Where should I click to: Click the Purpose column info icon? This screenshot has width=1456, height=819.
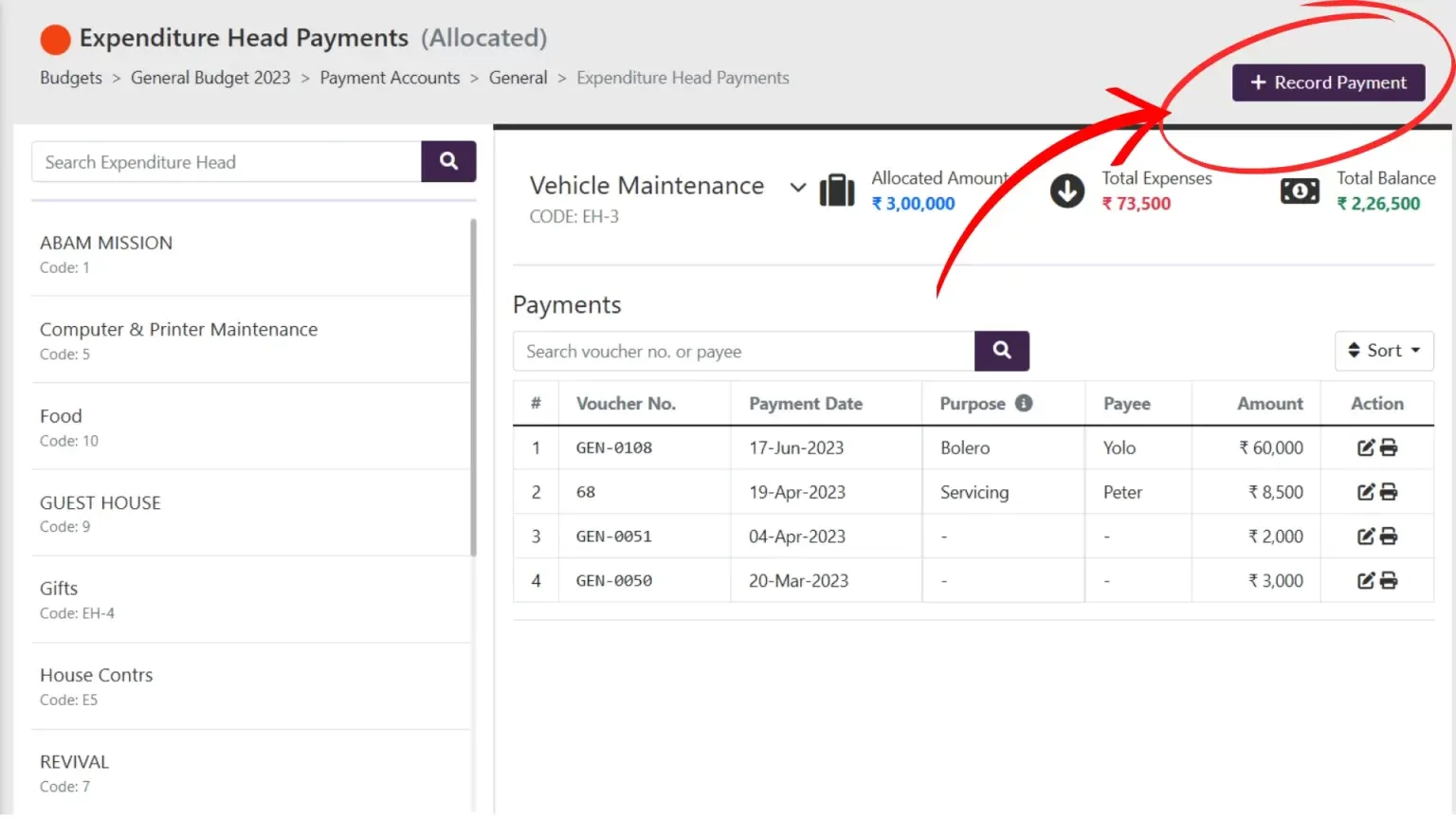pos(1024,403)
